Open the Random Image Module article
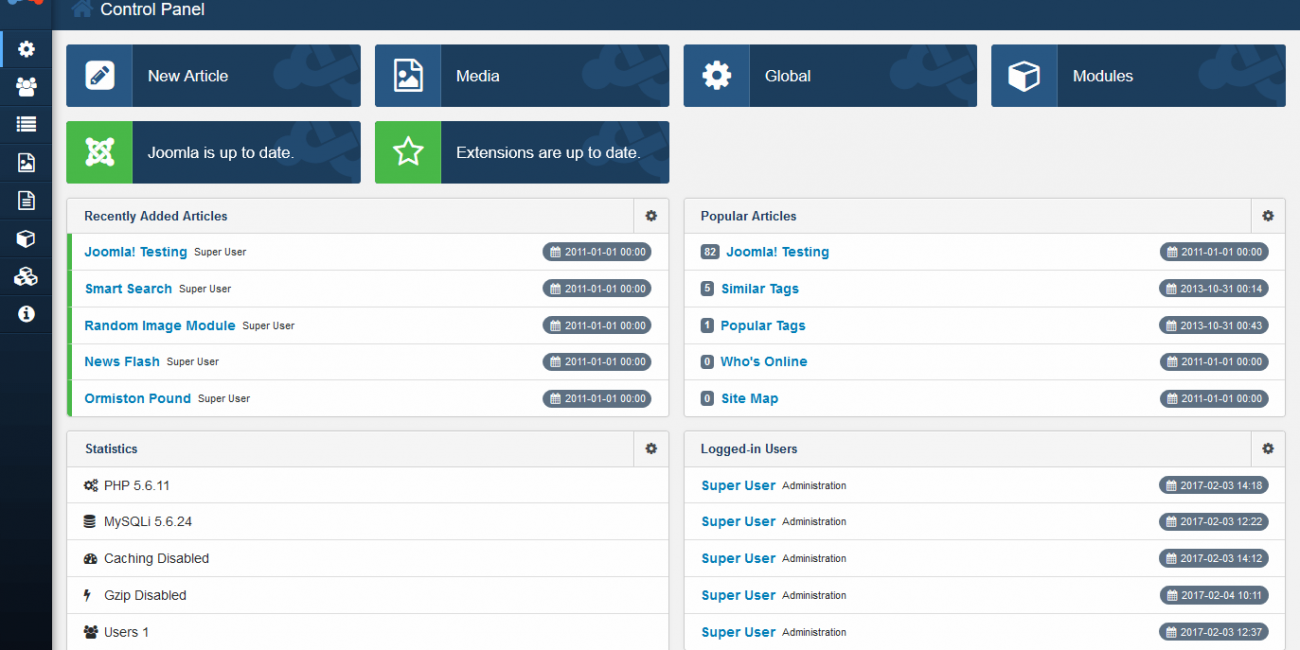 coord(160,326)
